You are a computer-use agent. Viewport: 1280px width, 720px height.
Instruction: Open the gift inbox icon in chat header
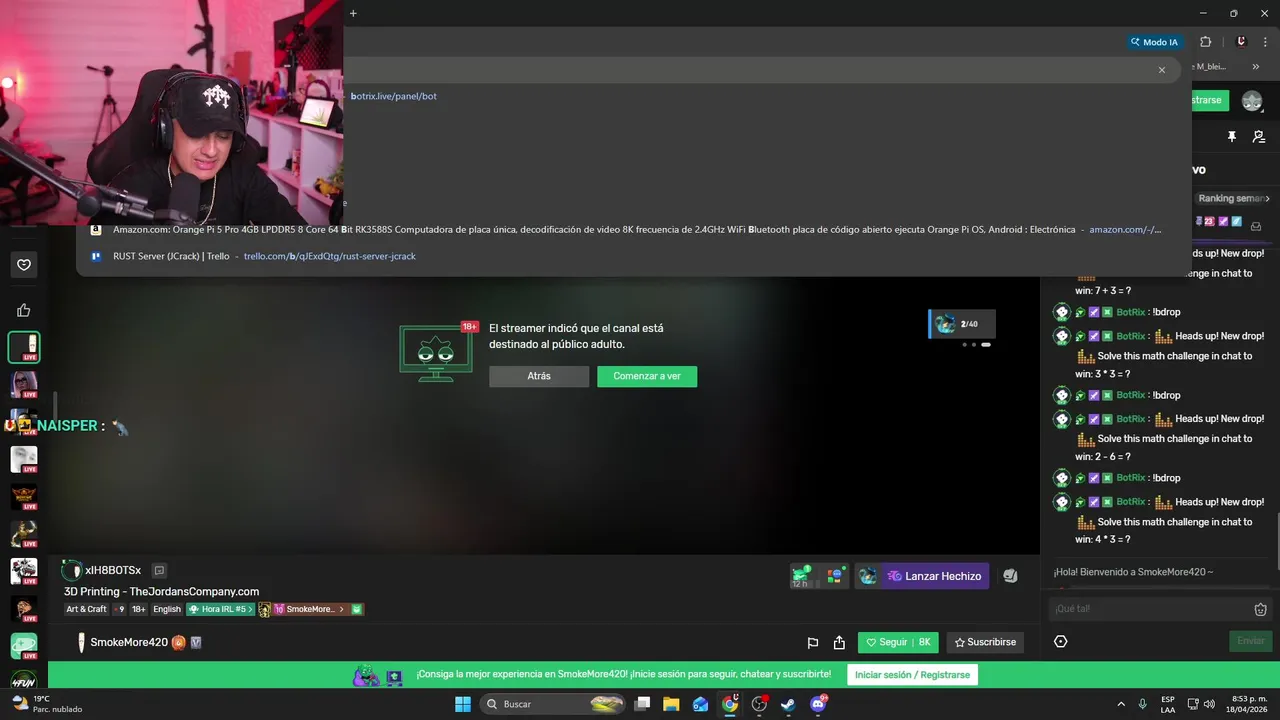tap(1256, 226)
